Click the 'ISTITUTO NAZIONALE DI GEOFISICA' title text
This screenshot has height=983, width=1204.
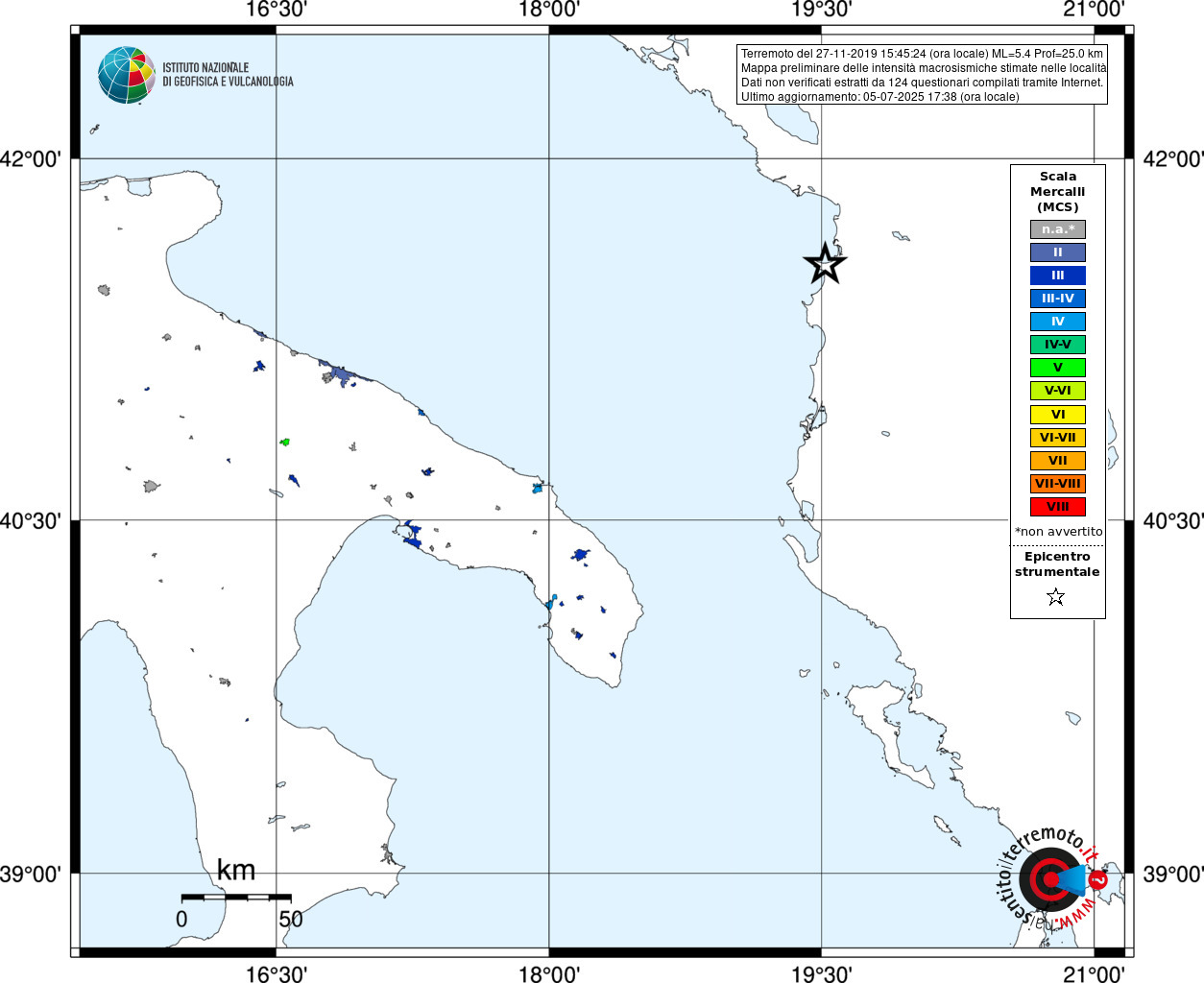pyautogui.click(x=228, y=75)
